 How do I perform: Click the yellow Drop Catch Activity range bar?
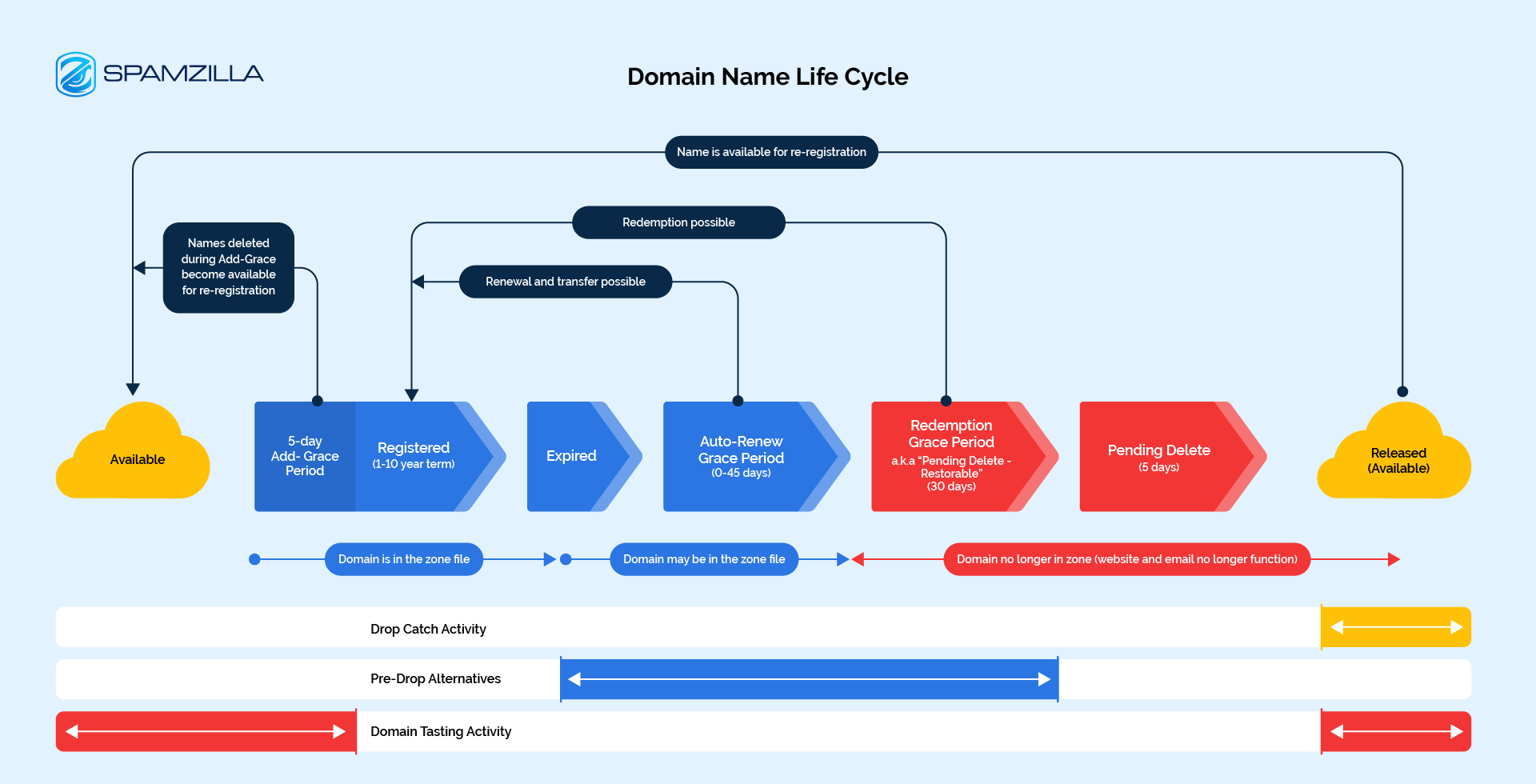[x=1396, y=627]
